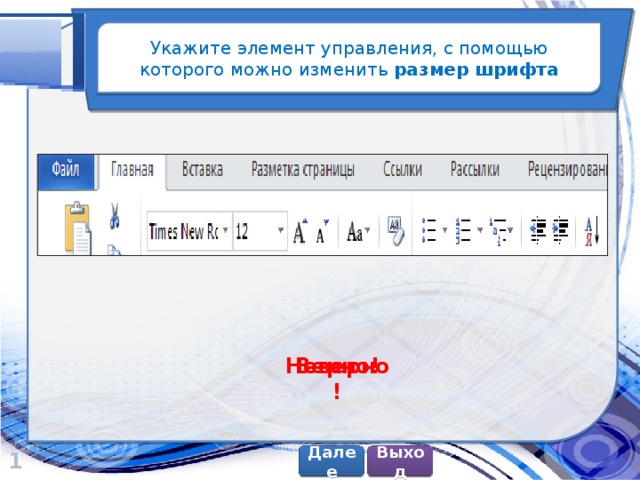Viewport: 640px width, 480px height.
Task: Expand the Numbering dropdown arrow
Action: click(480, 230)
